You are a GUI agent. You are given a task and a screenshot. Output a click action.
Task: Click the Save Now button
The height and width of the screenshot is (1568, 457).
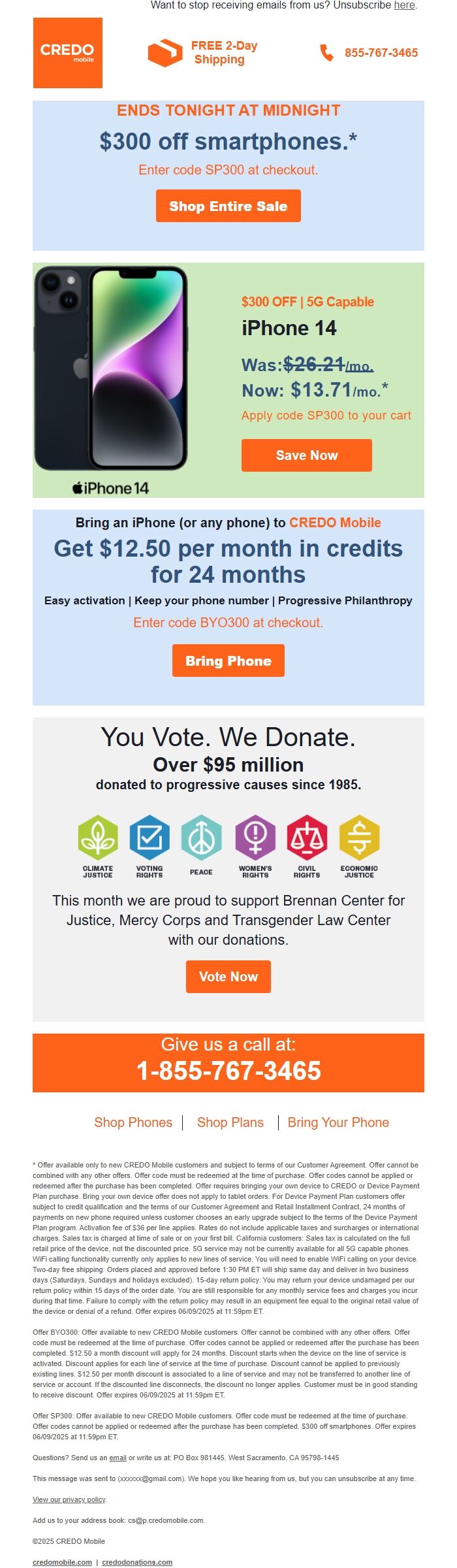307,455
